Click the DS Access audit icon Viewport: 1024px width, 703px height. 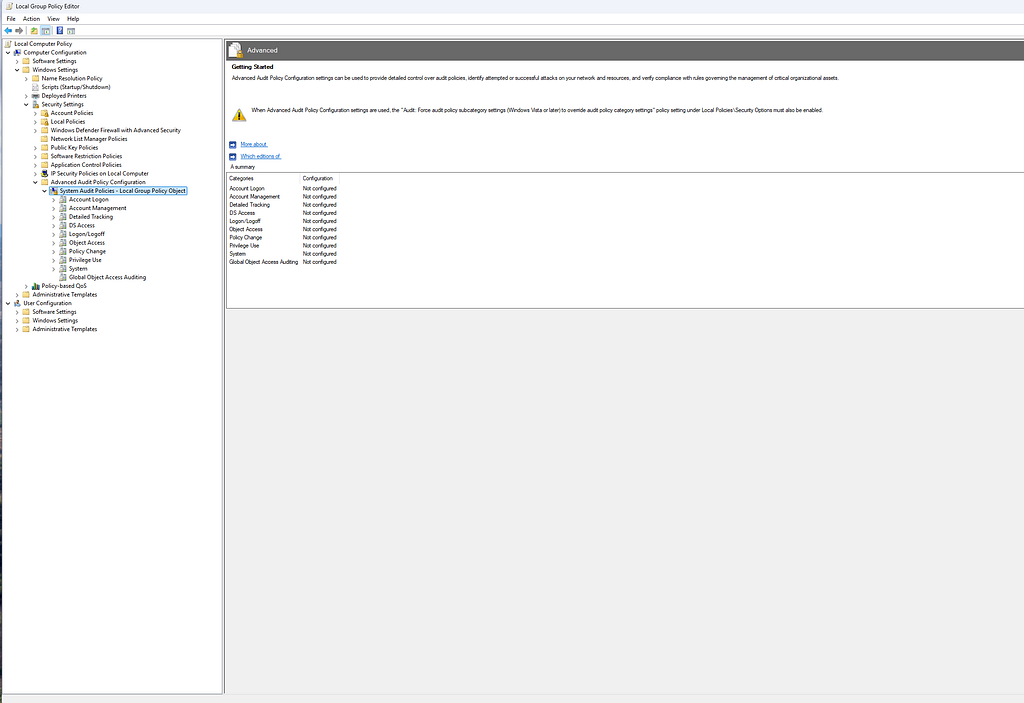[63, 225]
